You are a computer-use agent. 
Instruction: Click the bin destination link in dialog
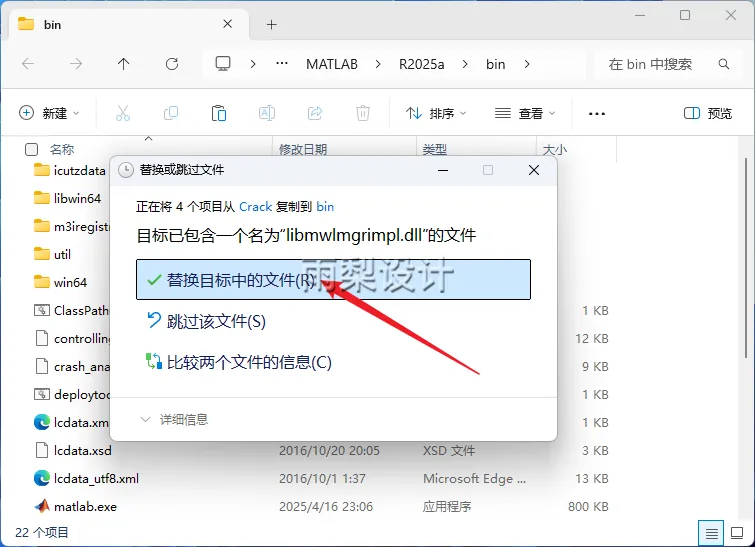[325, 207]
